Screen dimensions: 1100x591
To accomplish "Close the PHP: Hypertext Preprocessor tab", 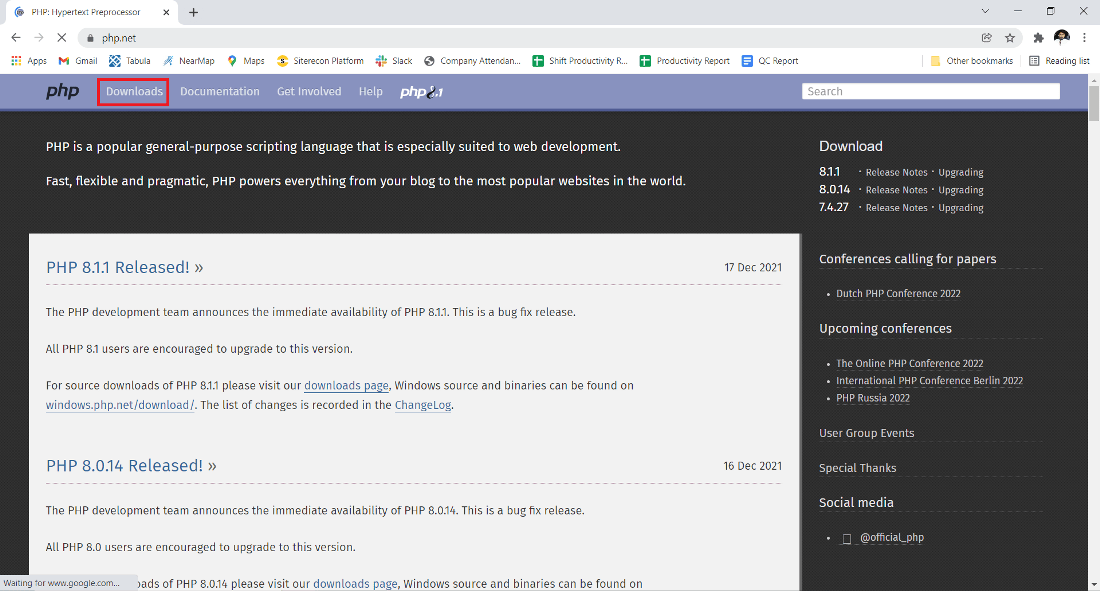I will (166, 12).
